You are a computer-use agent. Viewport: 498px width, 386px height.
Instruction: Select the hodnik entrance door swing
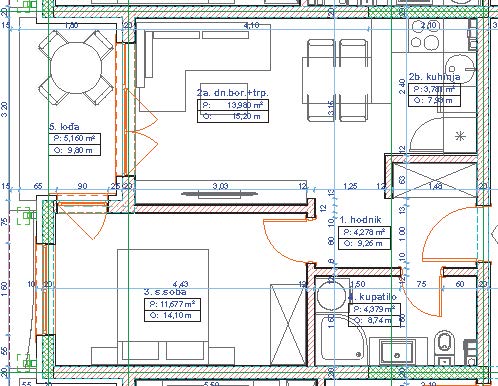pos(450,233)
